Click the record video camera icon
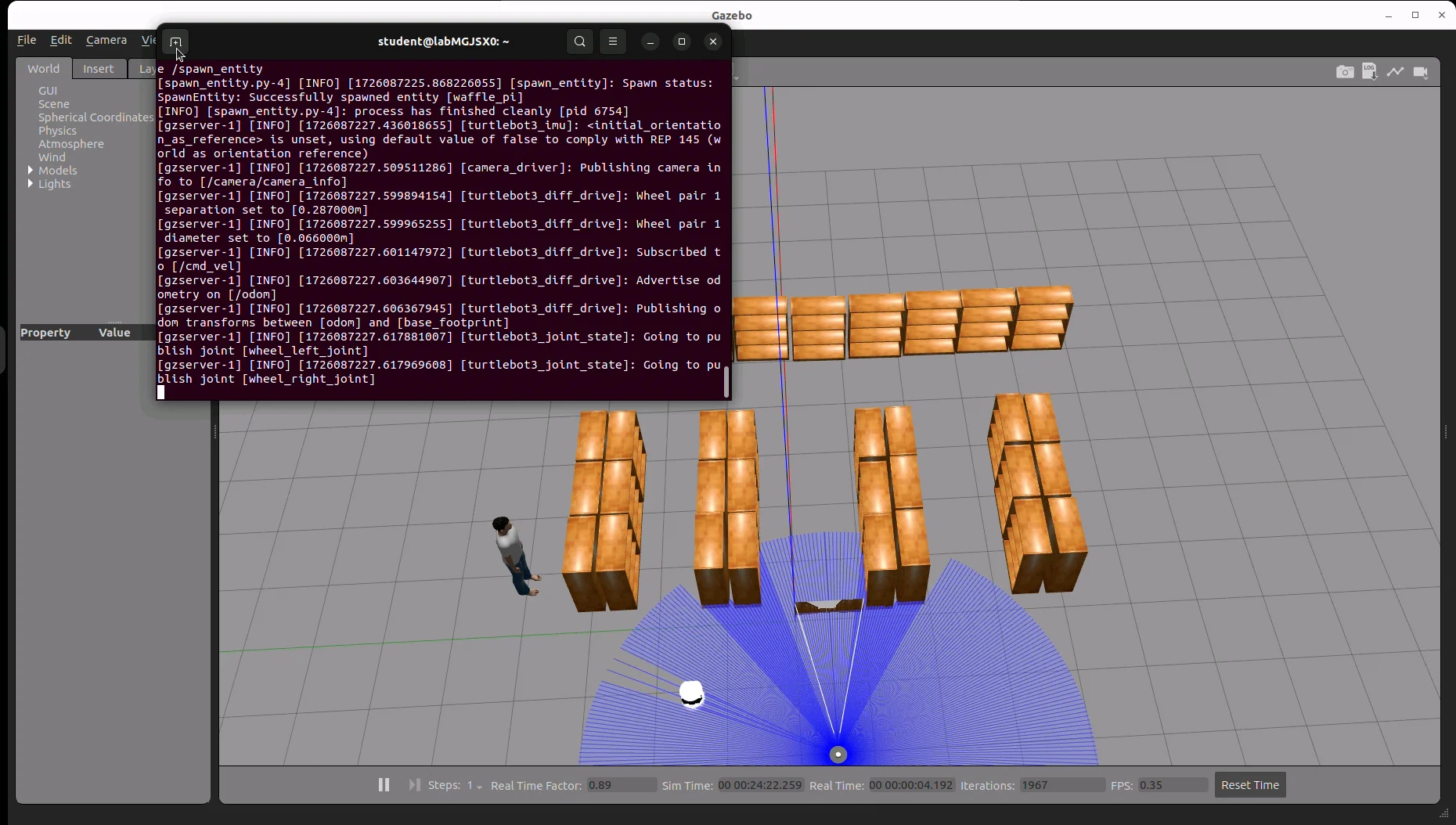Viewport: 1456px width, 825px height. 1422,72
